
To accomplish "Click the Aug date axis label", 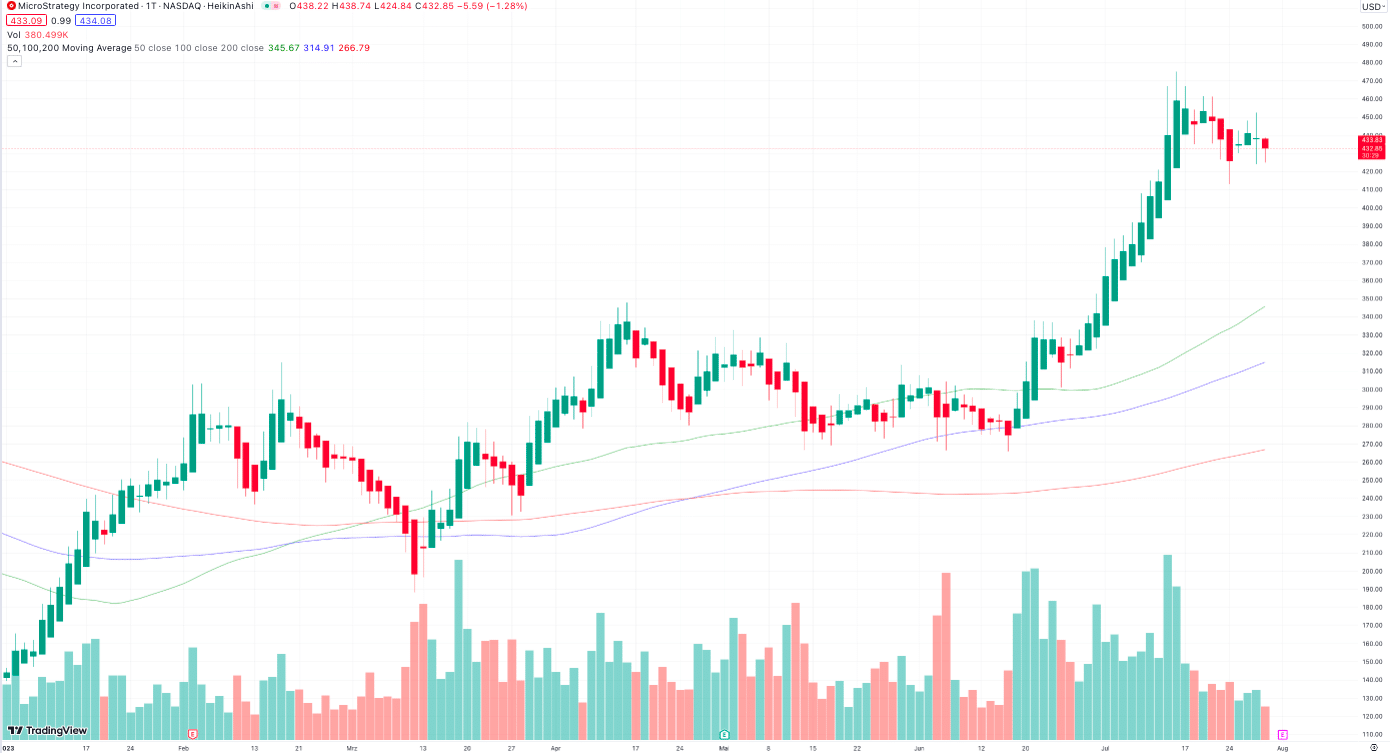I will tap(1282, 747).
